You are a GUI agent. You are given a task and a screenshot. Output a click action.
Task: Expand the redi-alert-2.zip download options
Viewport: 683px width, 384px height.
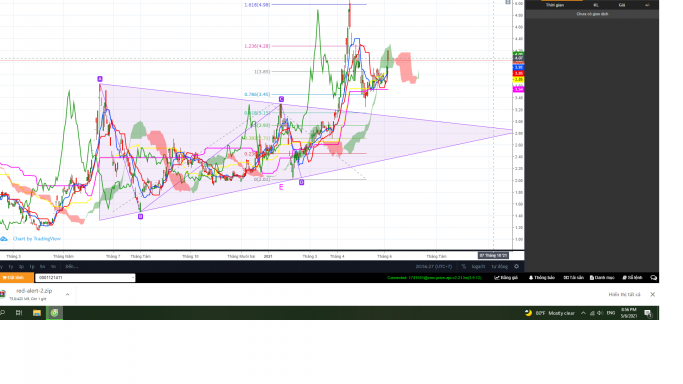coord(68,294)
